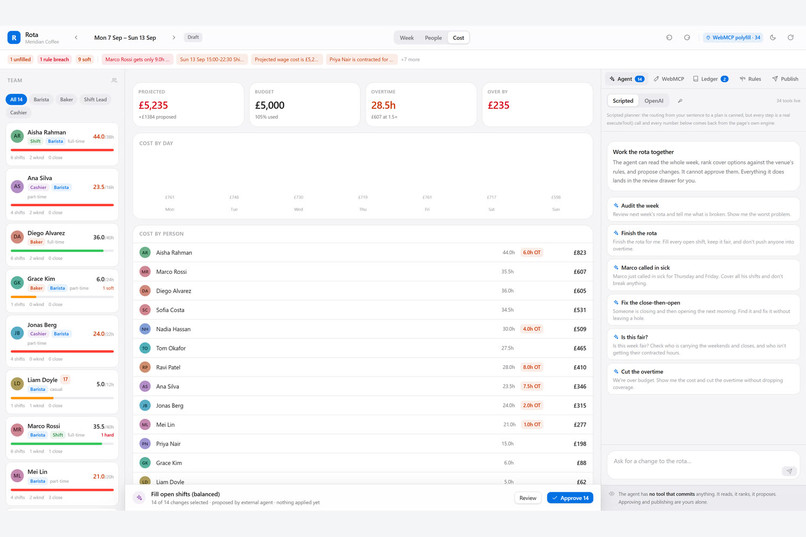Click the redo arrow in the top bar
The width and height of the screenshot is (806, 537).
687,38
